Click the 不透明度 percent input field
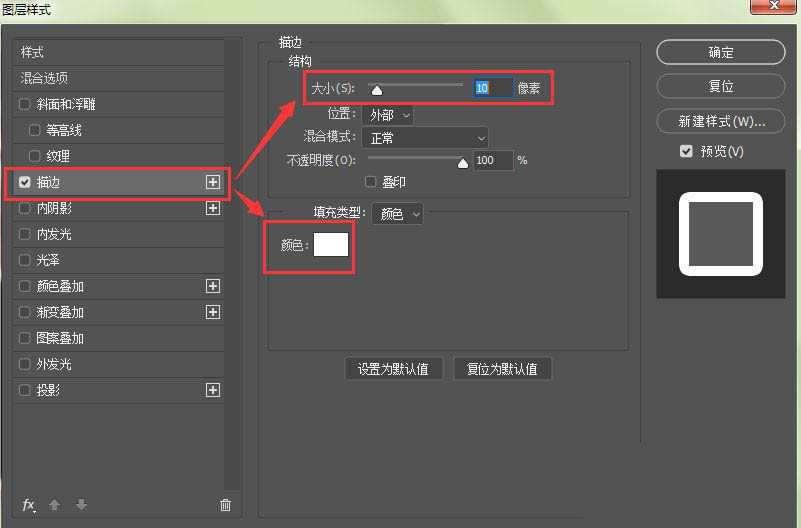The image size is (801, 528). (493, 160)
